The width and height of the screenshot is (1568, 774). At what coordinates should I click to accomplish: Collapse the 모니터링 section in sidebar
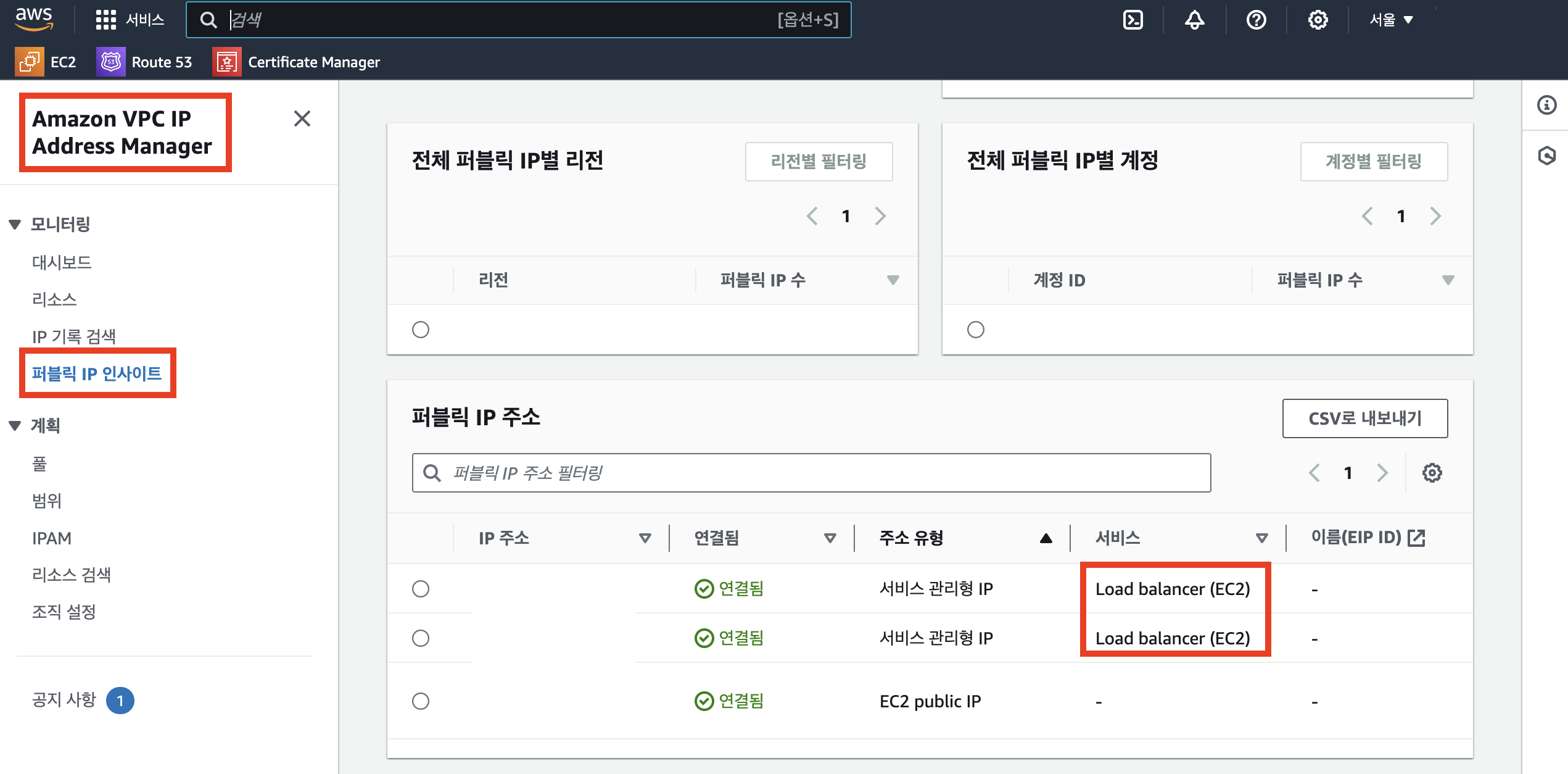[x=15, y=224]
